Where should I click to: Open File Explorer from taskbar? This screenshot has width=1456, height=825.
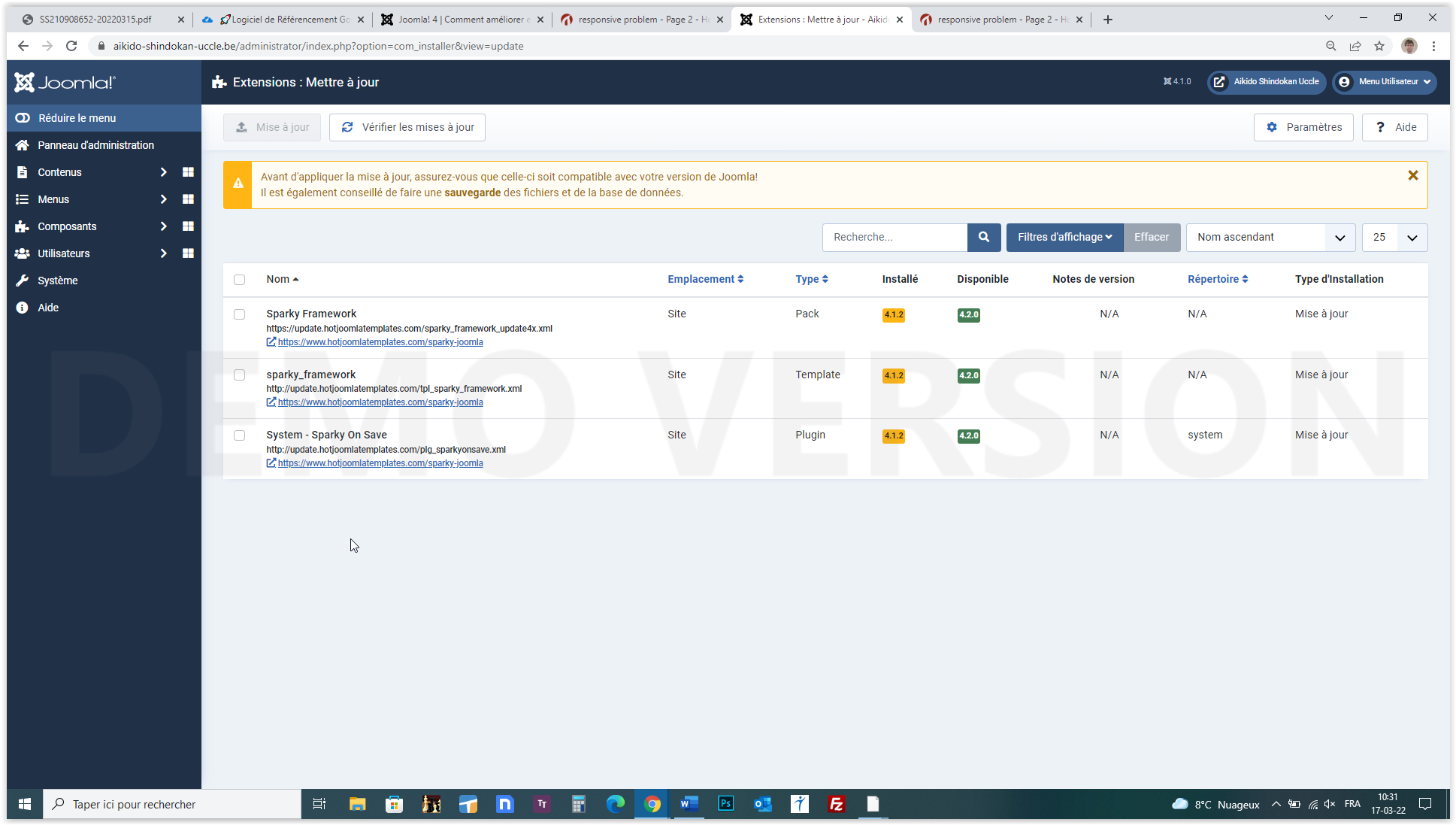tap(357, 804)
